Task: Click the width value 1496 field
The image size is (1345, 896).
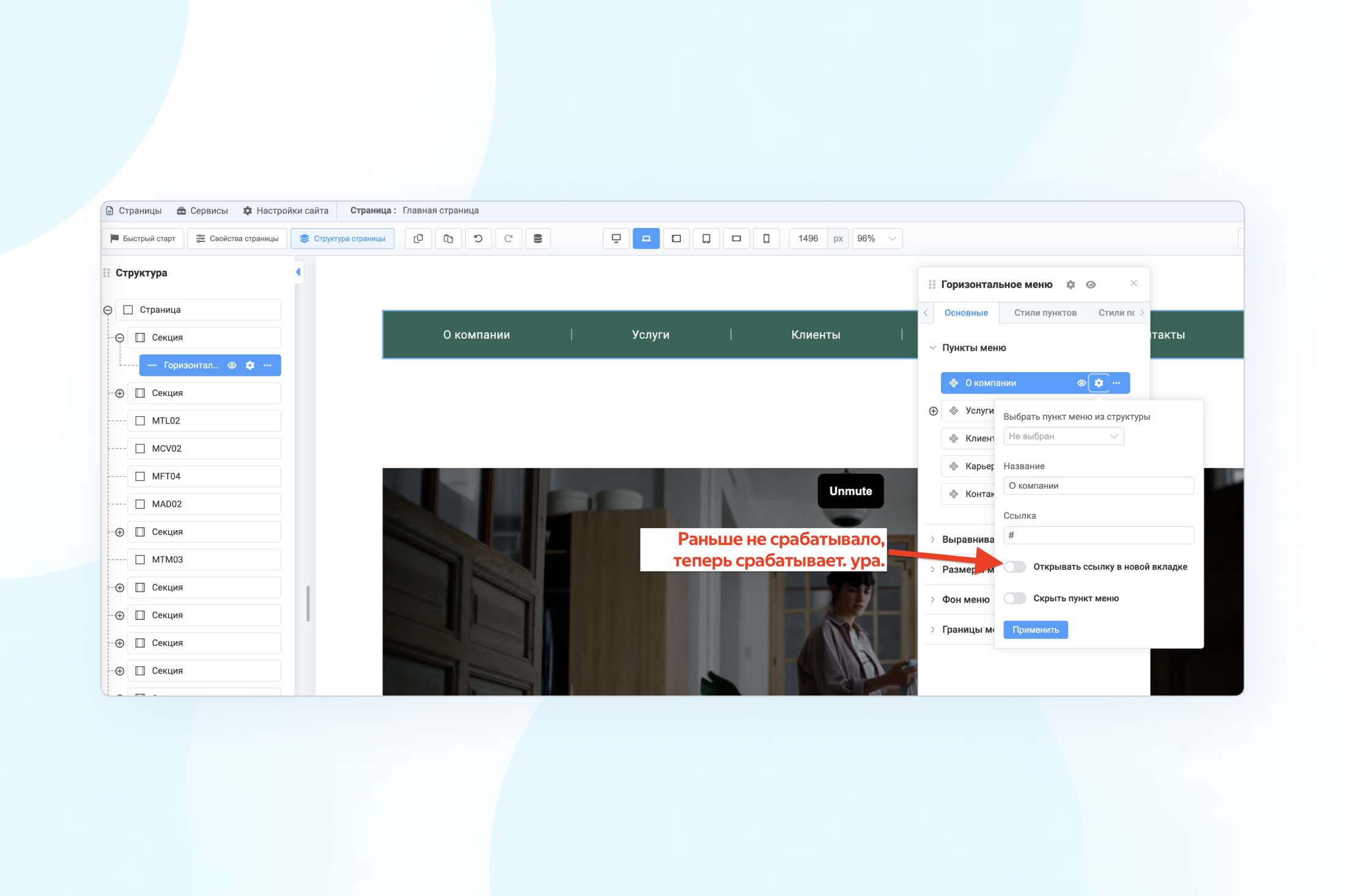Action: (x=808, y=238)
